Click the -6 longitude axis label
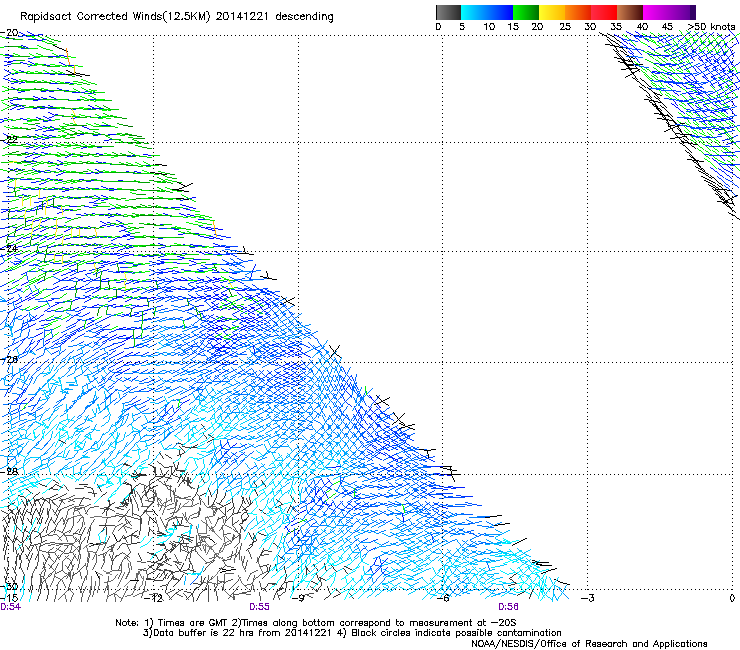The width and height of the screenshot is (740, 650). [443, 598]
